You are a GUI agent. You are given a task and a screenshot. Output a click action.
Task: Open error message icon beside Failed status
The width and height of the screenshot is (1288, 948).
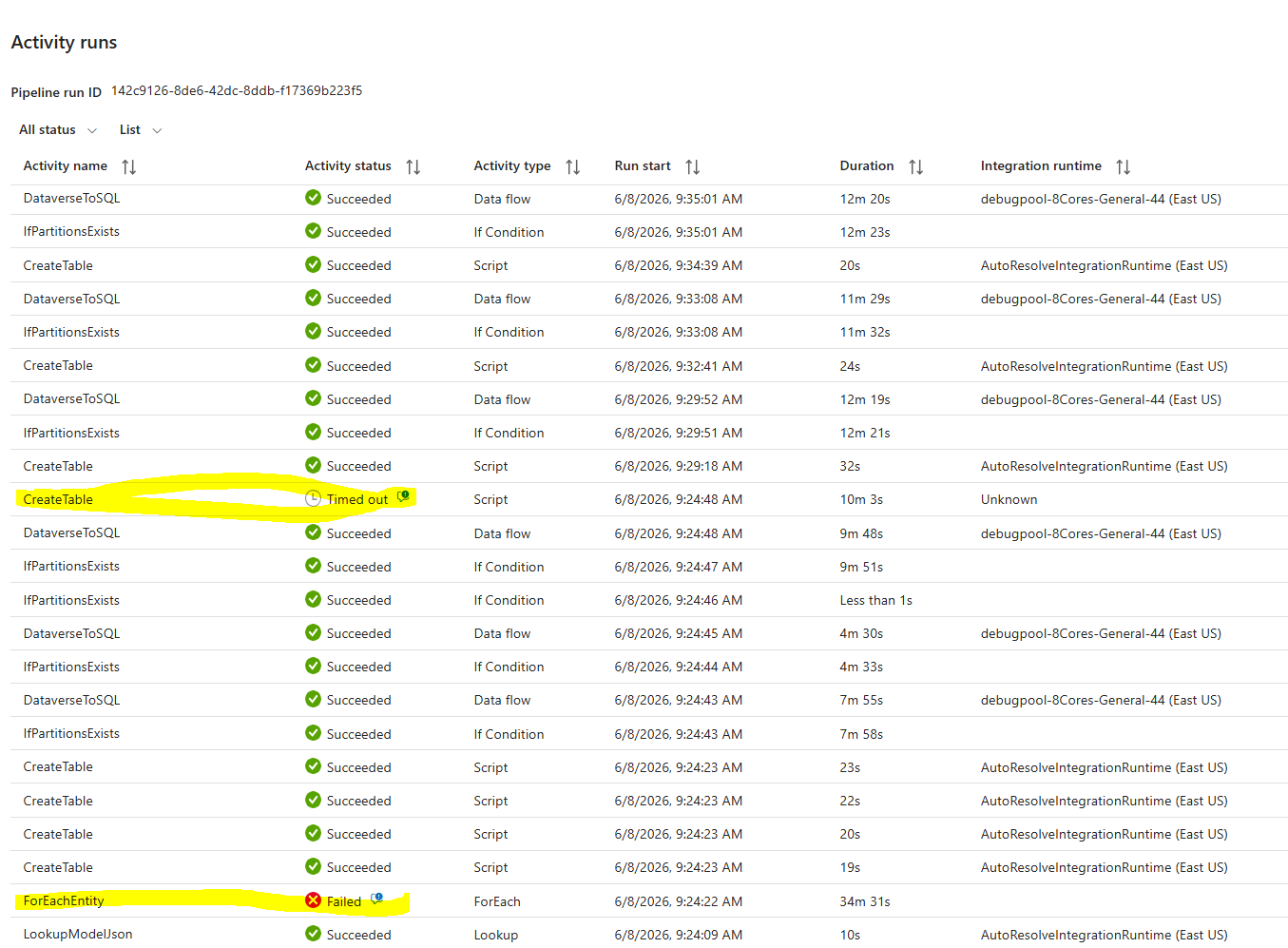click(376, 898)
